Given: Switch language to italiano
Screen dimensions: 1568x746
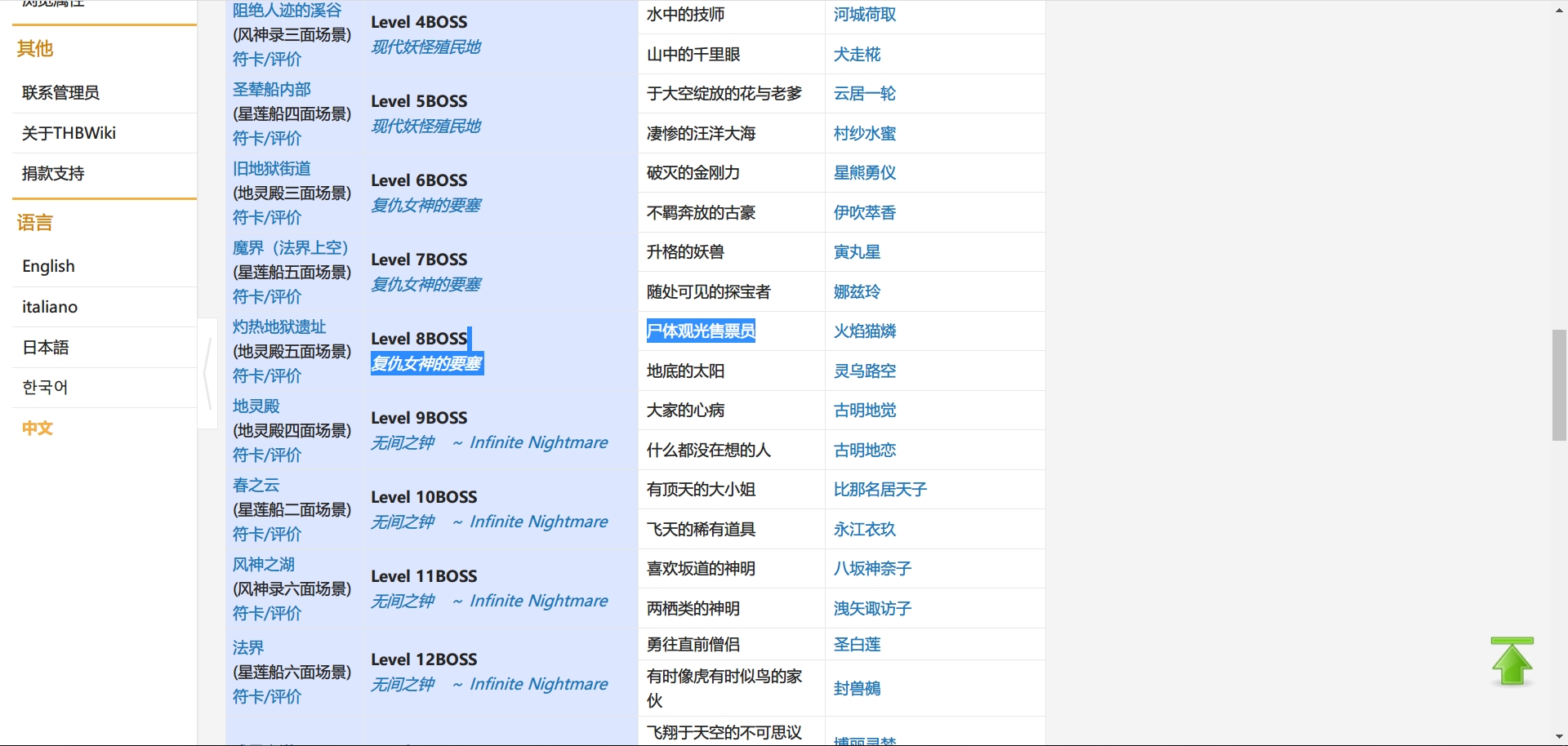Looking at the screenshot, I should coord(50,307).
